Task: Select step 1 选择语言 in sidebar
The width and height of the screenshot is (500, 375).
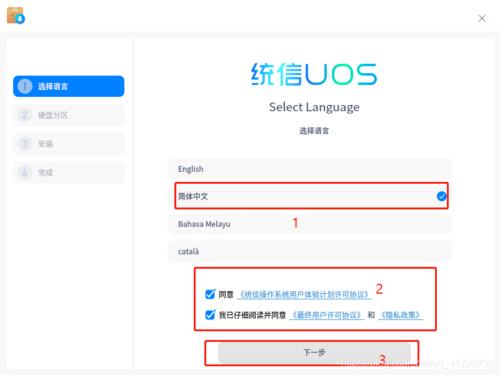Action: 69,86
